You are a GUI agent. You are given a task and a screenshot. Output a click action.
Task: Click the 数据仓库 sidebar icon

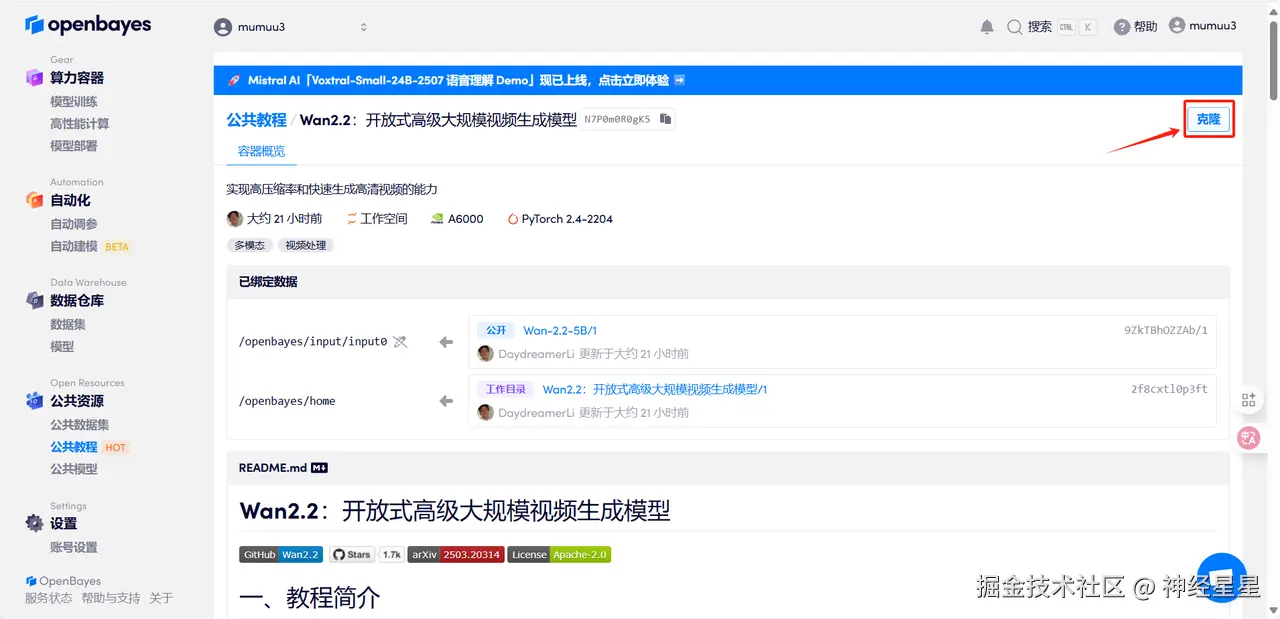click(35, 300)
